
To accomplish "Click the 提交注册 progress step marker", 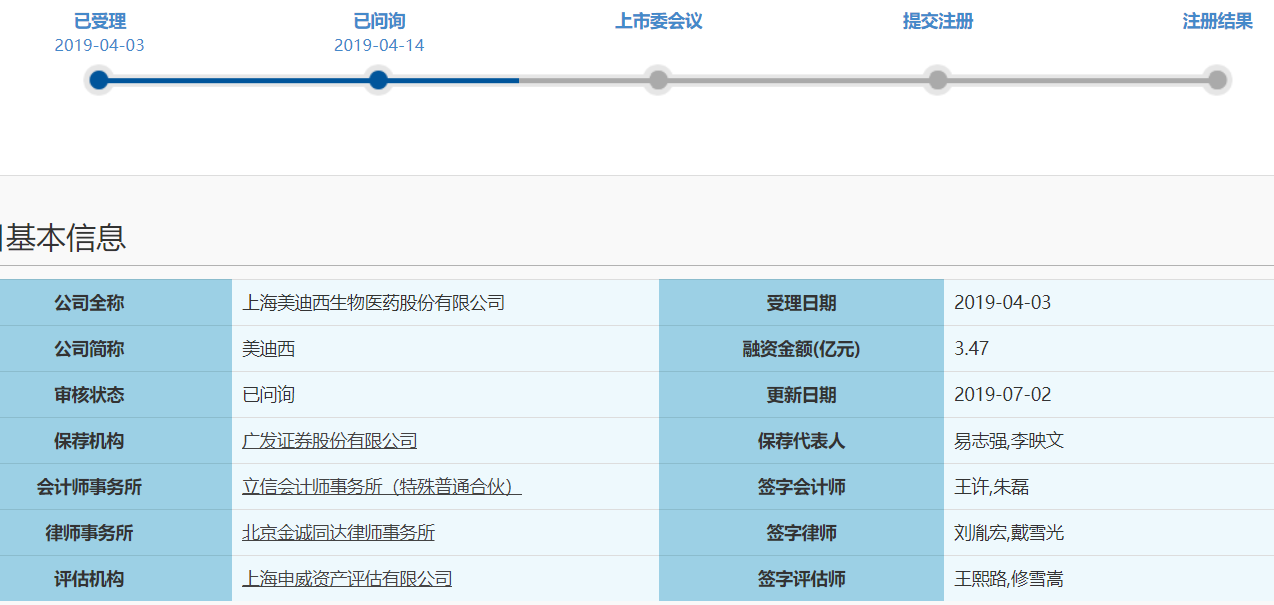I will (x=938, y=80).
